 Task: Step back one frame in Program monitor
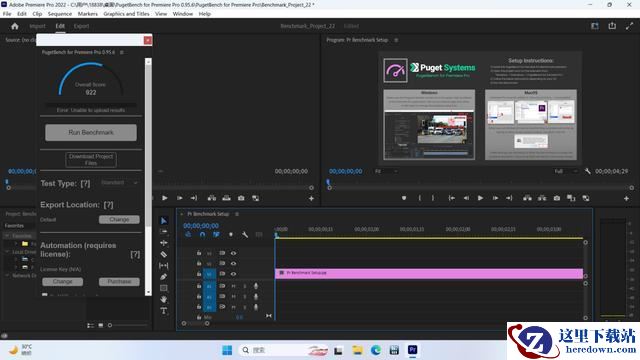(x=466, y=198)
